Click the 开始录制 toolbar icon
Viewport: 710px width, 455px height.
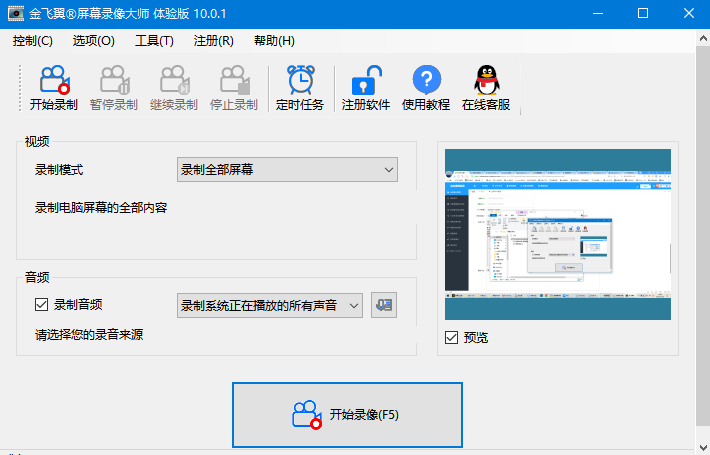(x=54, y=88)
